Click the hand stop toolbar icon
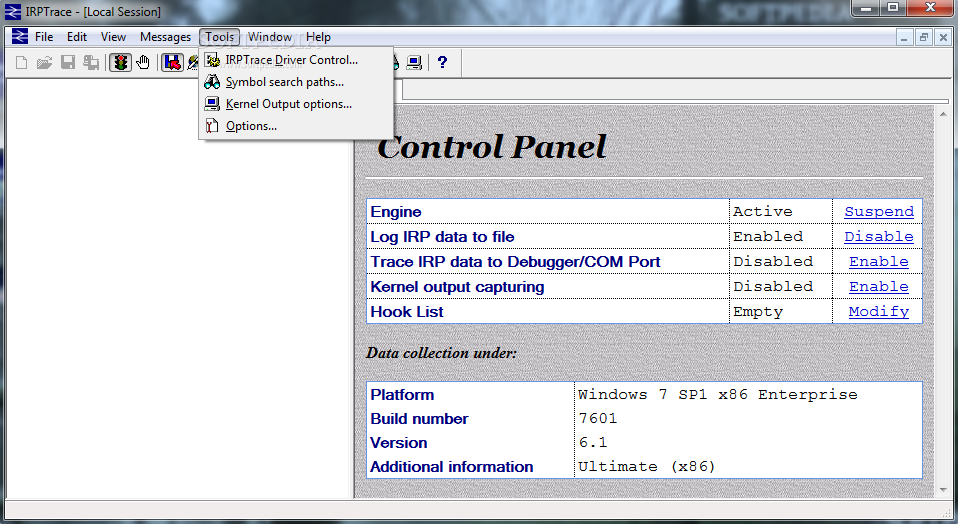 coord(144,62)
